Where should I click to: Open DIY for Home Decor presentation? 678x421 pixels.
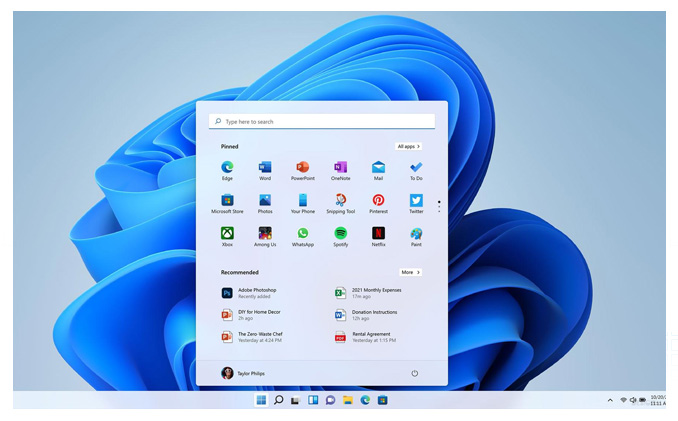click(251, 315)
